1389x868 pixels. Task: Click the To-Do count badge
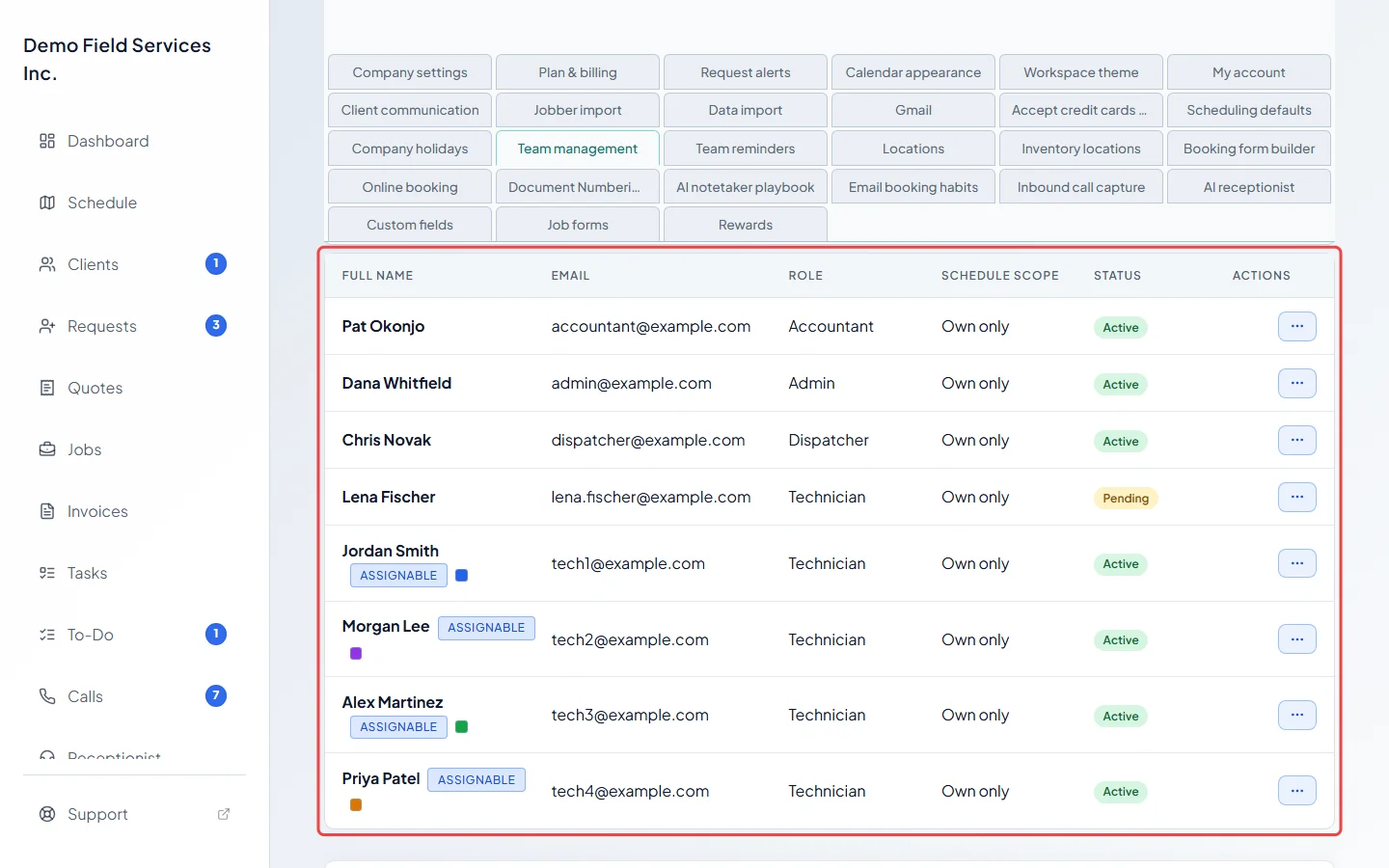pyautogui.click(x=216, y=634)
